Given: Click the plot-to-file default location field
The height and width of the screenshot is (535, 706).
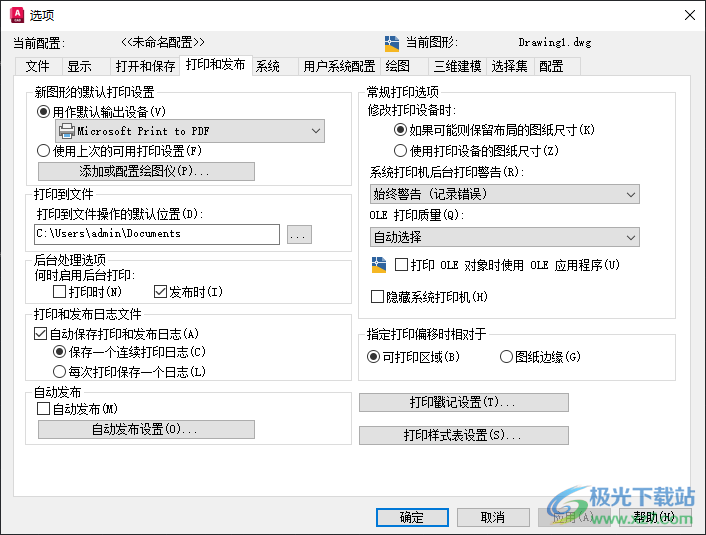Looking at the screenshot, I should (x=157, y=234).
